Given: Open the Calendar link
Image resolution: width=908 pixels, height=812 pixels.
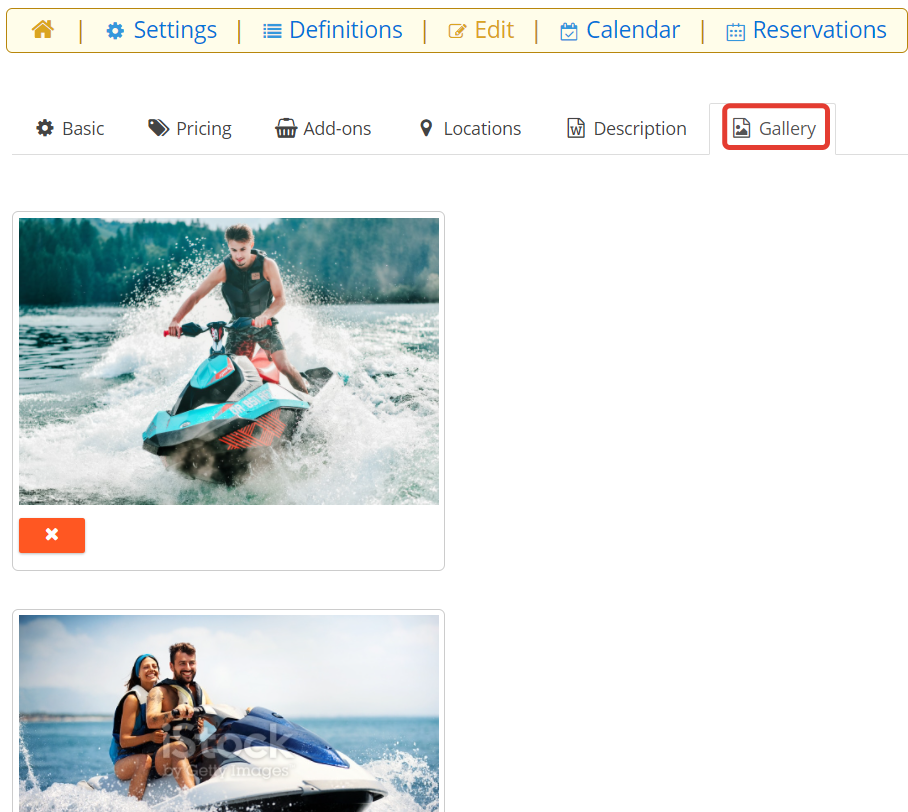Looking at the screenshot, I should coord(620,30).
